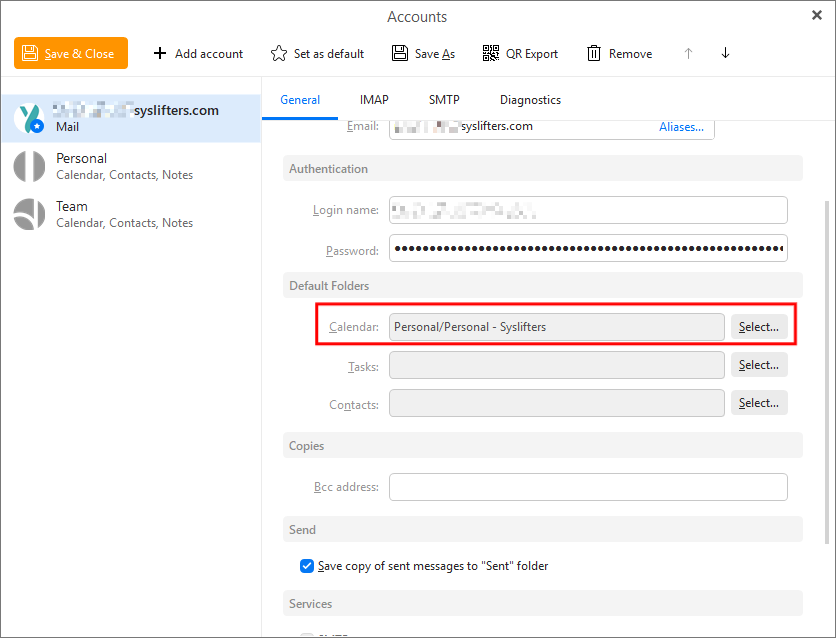Focus the Login name field
The height and width of the screenshot is (638, 836).
point(588,210)
